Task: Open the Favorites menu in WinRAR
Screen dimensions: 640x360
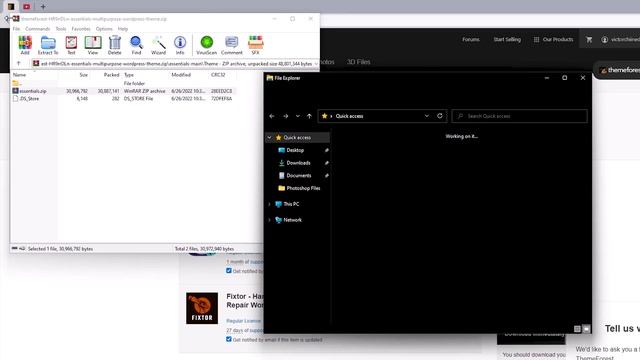Action: coord(81,29)
